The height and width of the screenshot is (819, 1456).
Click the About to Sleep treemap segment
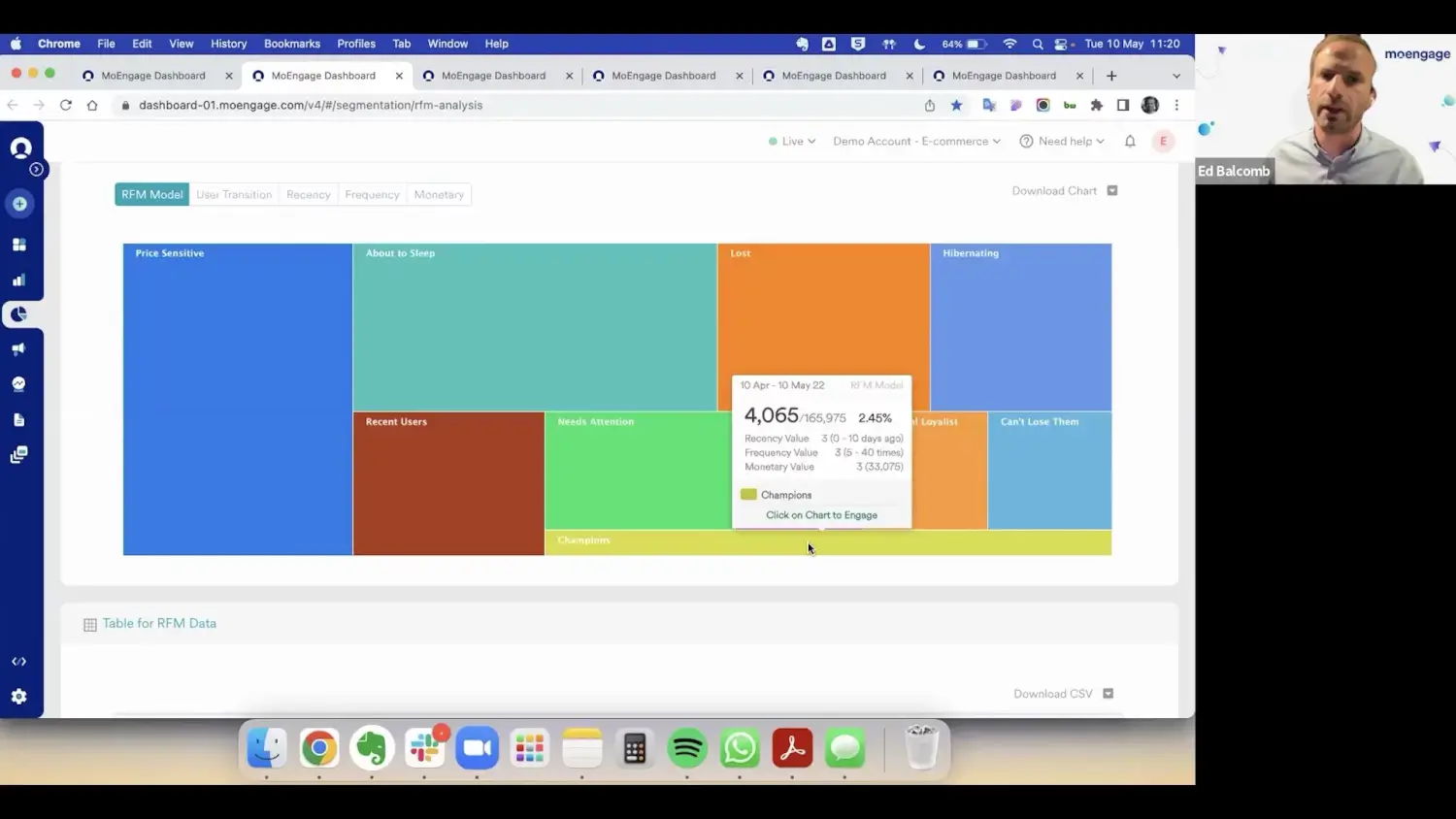(535, 327)
